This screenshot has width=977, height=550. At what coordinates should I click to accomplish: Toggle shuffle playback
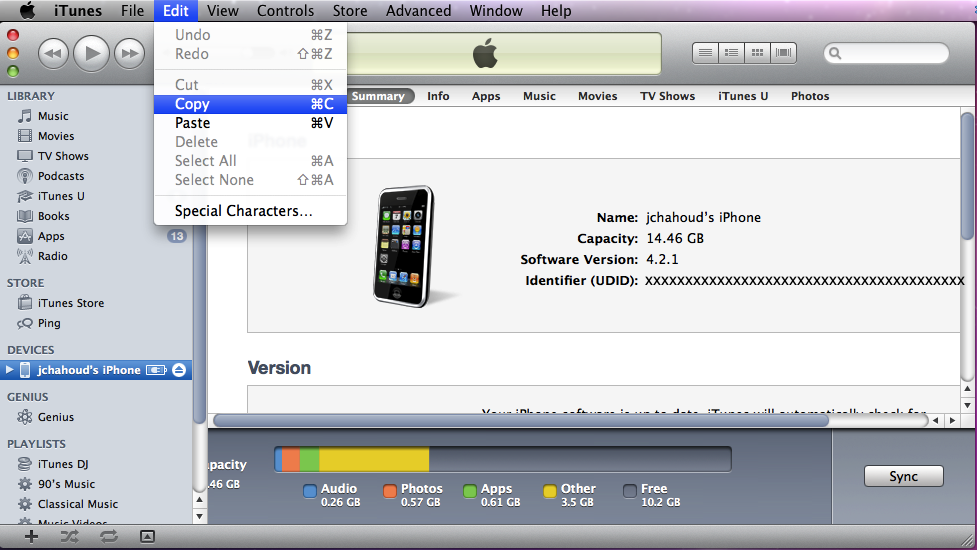(x=69, y=537)
